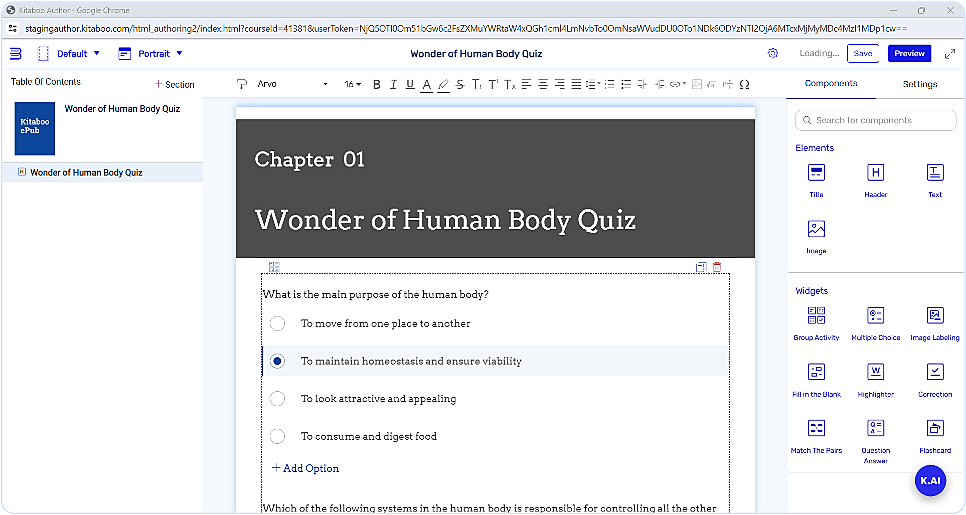Select 'To look attractive and appealing' option
This screenshot has width=966, height=515.
[x=278, y=398]
